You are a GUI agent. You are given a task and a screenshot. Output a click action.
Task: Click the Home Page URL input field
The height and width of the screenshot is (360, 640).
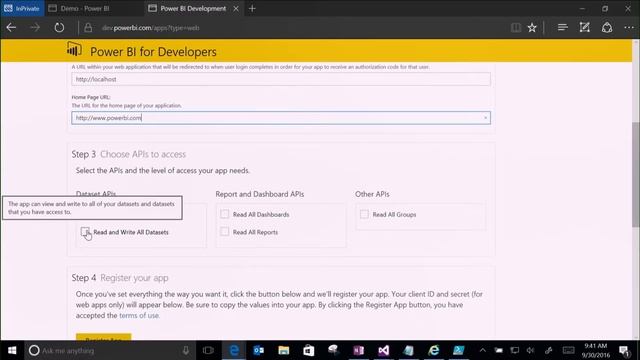tap(281, 118)
